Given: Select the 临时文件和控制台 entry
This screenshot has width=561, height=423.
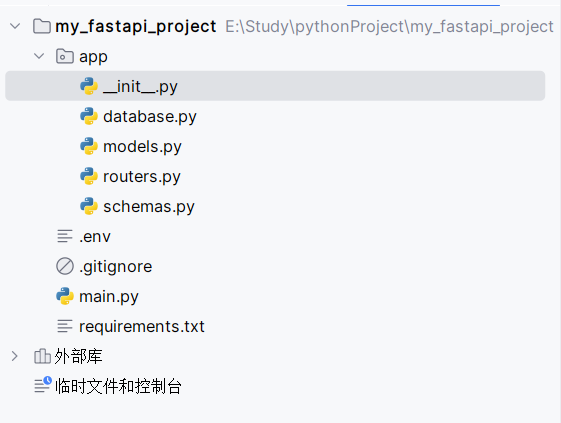Looking at the screenshot, I should tap(118, 386).
